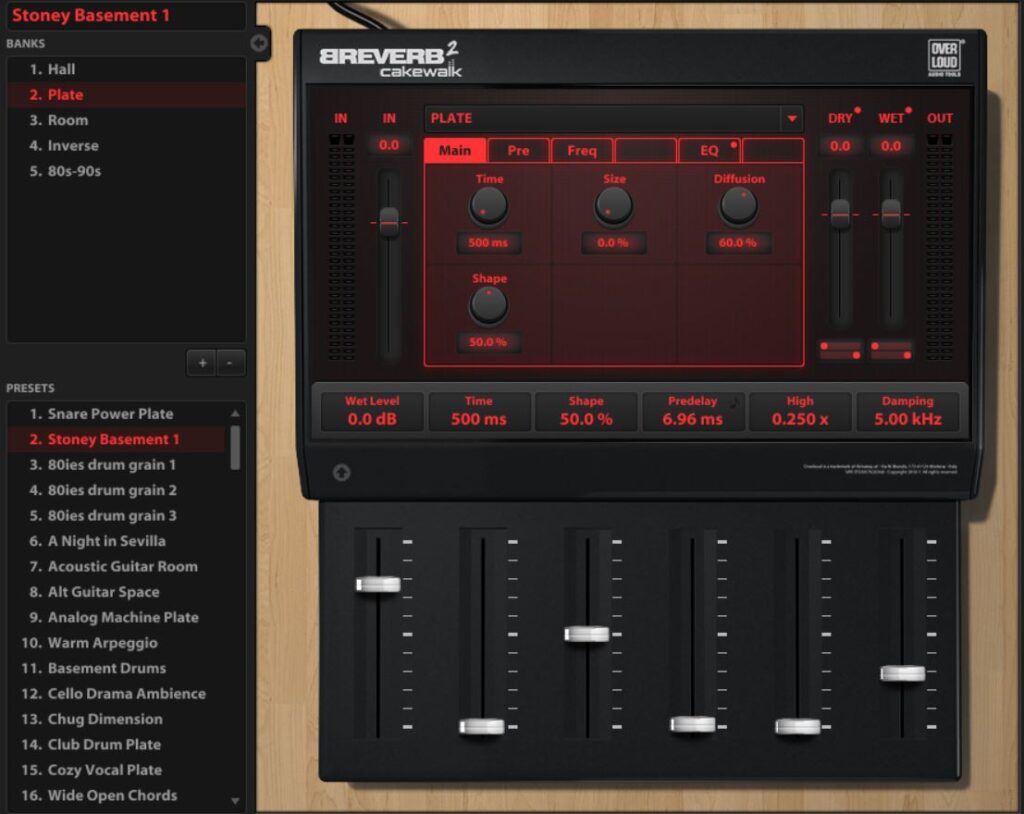Viewport: 1024px width, 814px height.
Task: Click the Diffusion knob
Action: [739, 206]
